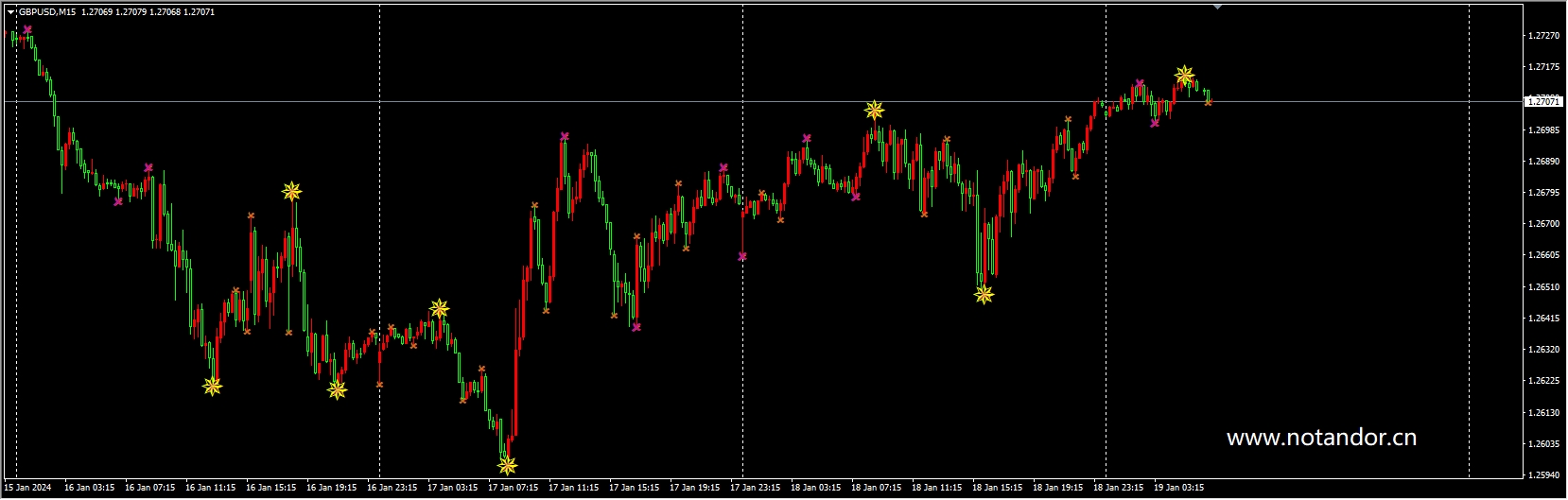Click the 1.26510 price axis label

click(x=1543, y=287)
